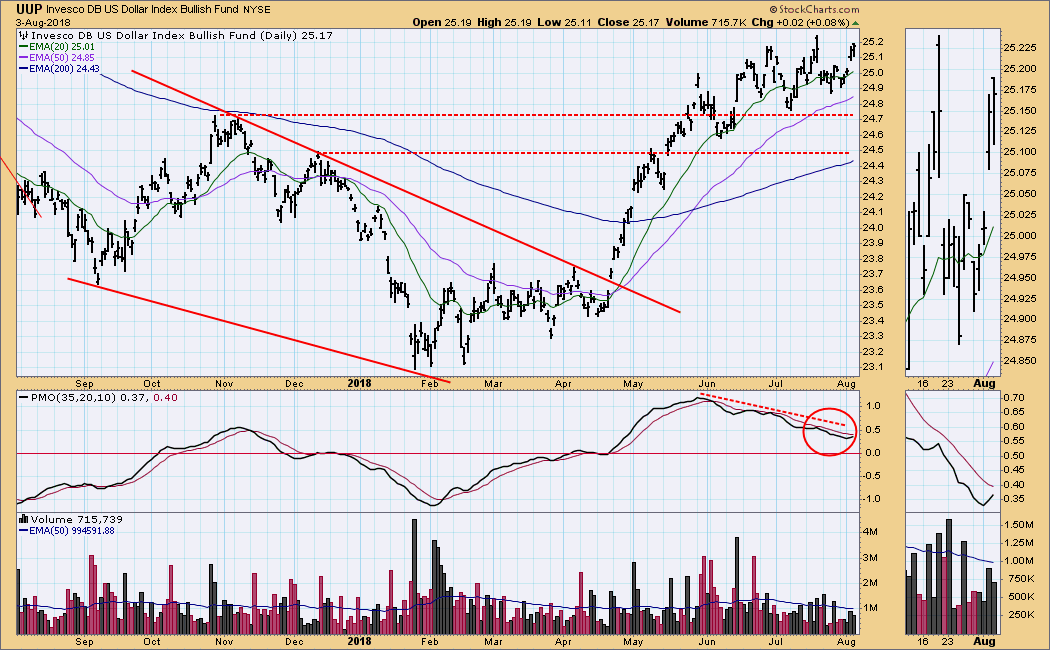Click the -1.0 label on the PMO axis
Image resolution: width=1050 pixels, height=650 pixels.
873,499
